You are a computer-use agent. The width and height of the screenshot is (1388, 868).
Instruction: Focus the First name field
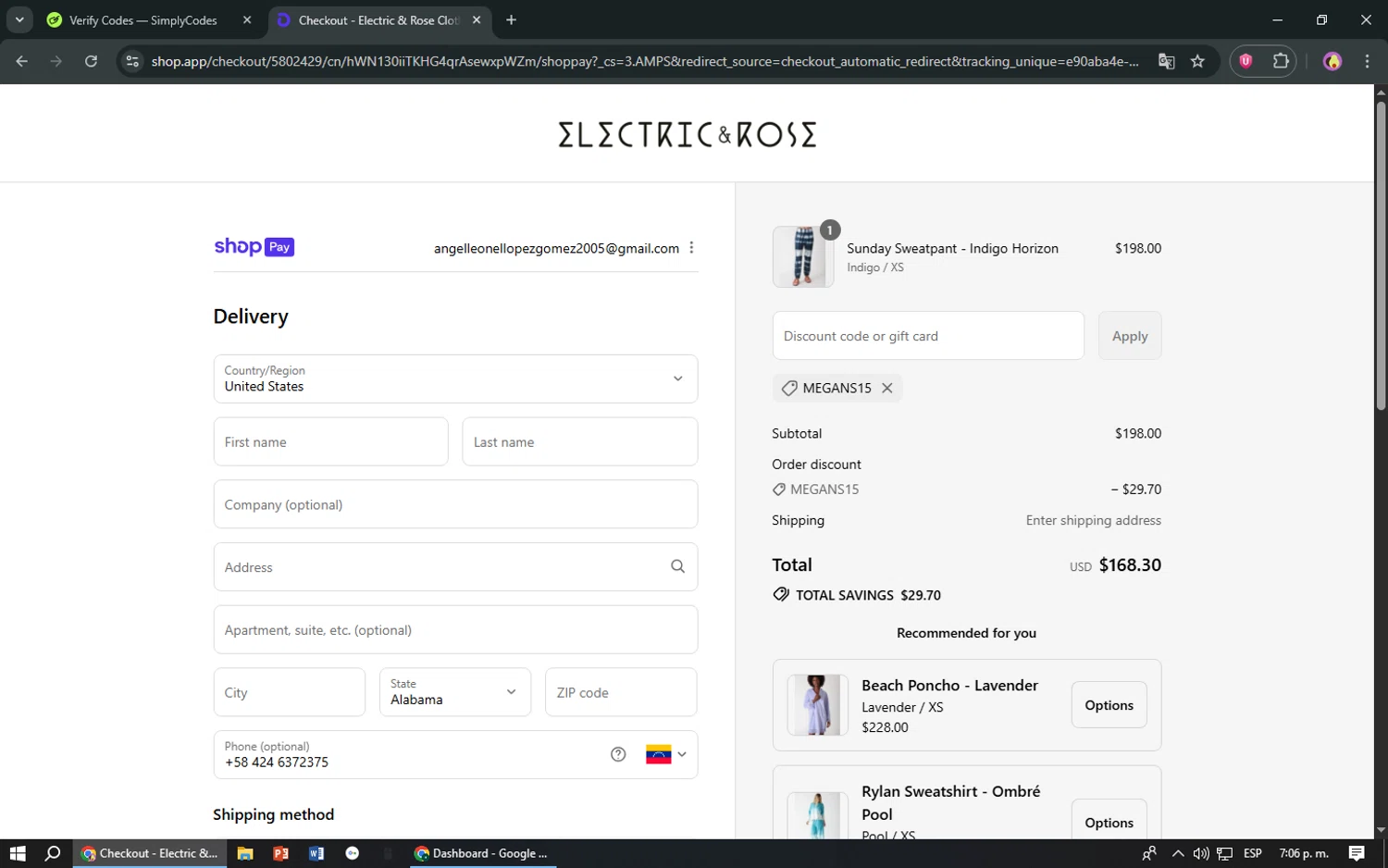tap(330, 441)
